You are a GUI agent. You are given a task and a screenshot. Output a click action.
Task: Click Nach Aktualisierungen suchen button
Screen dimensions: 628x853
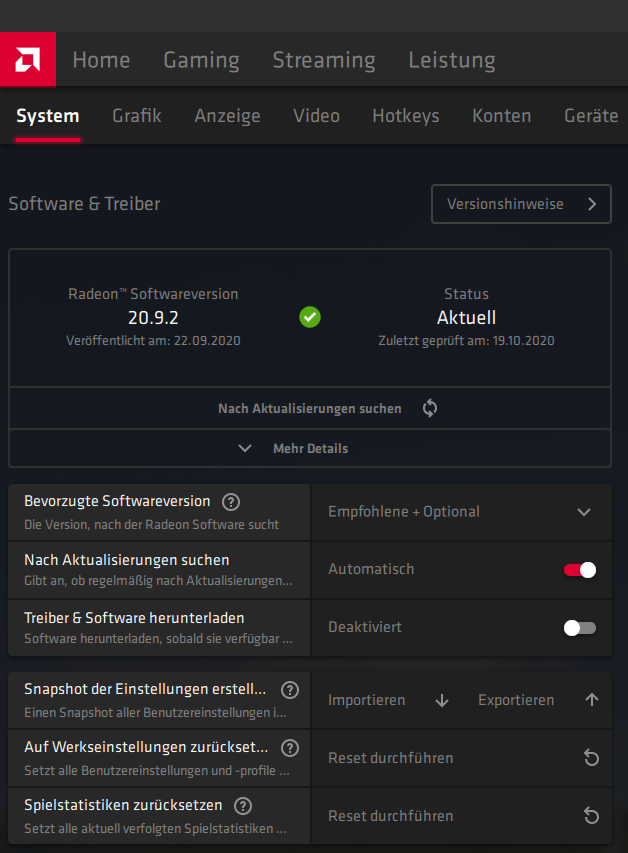click(310, 408)
